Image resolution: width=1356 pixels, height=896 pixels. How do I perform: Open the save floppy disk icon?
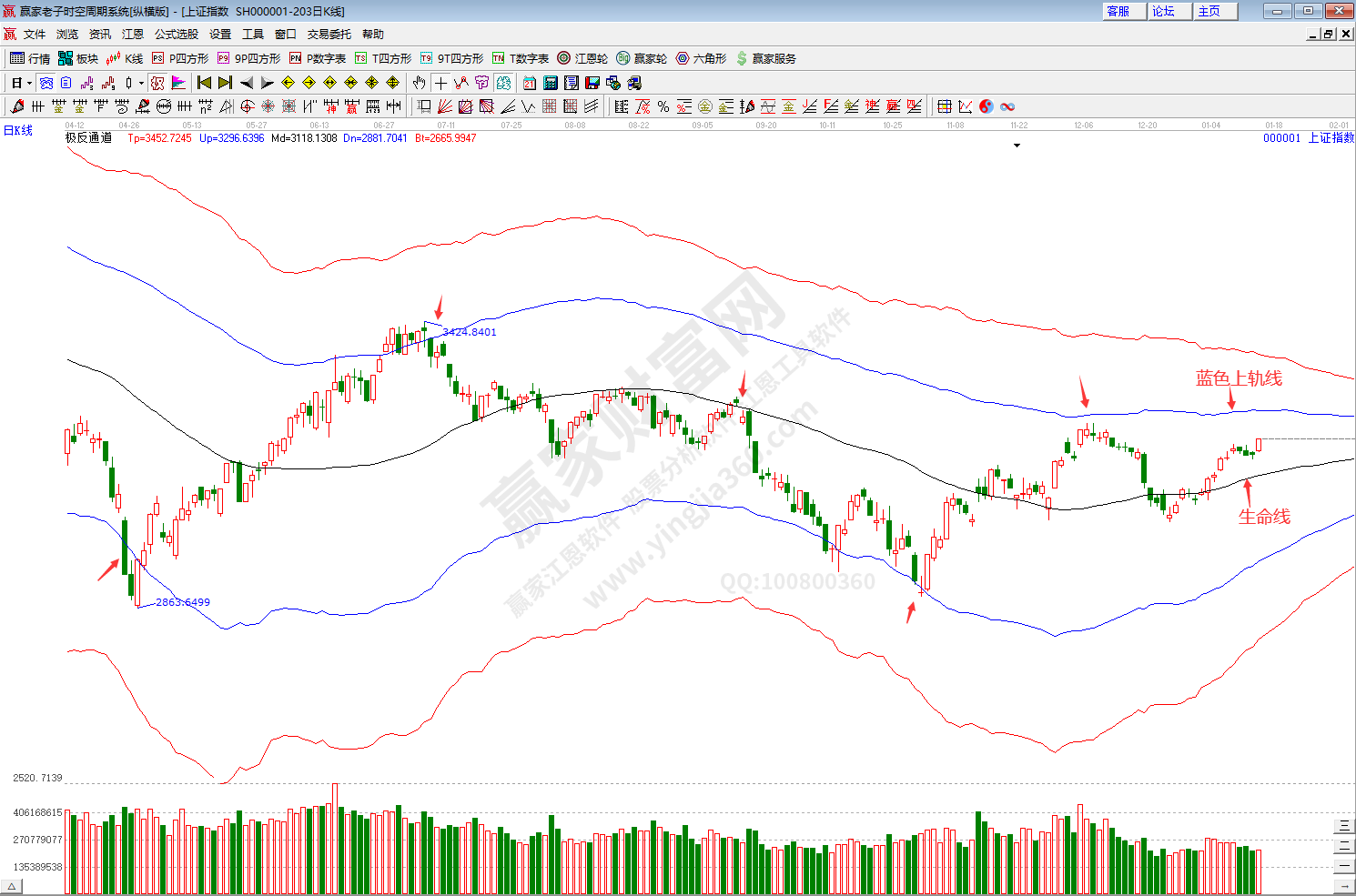[592, 83]
